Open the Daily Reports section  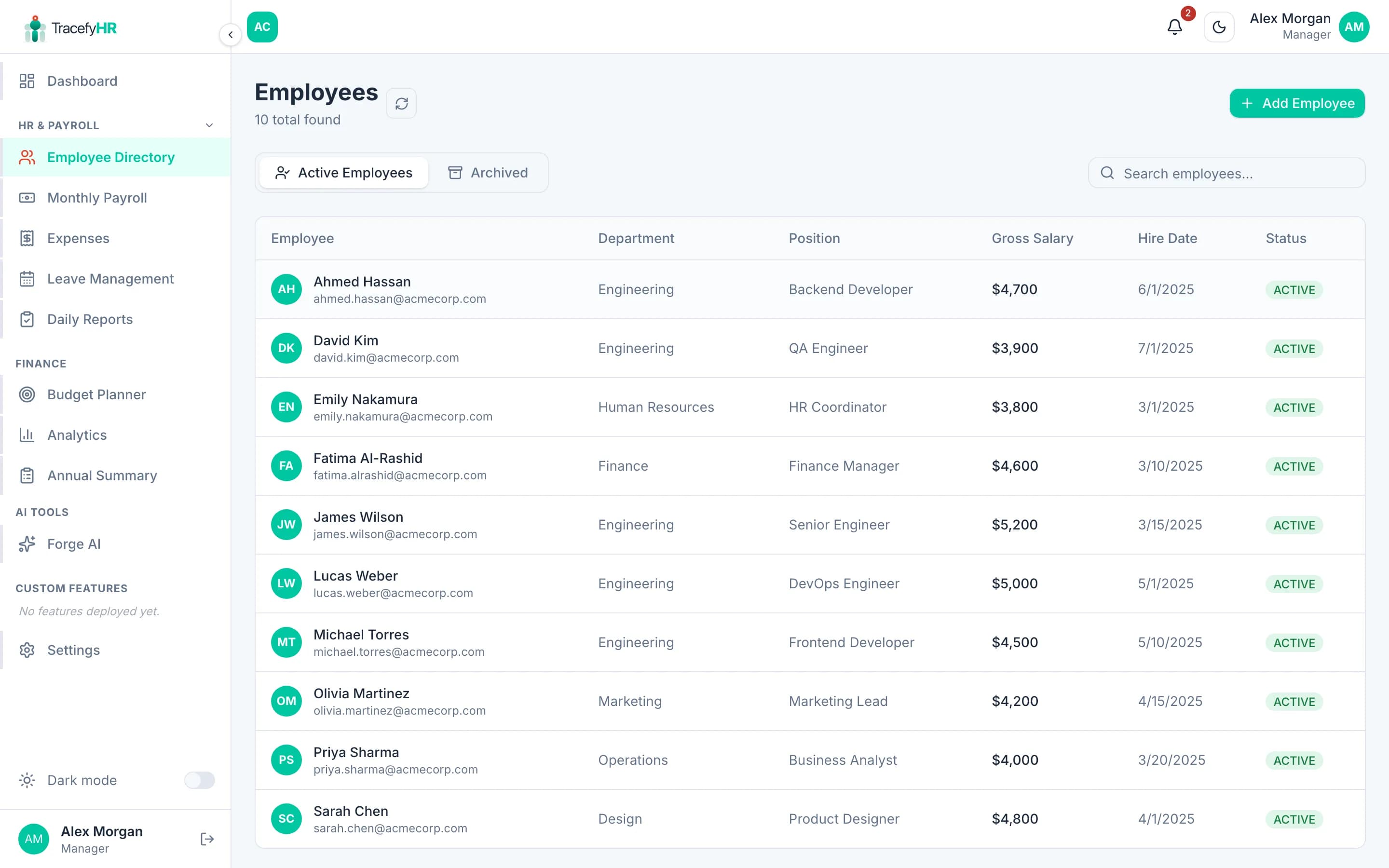pos(90,319)
